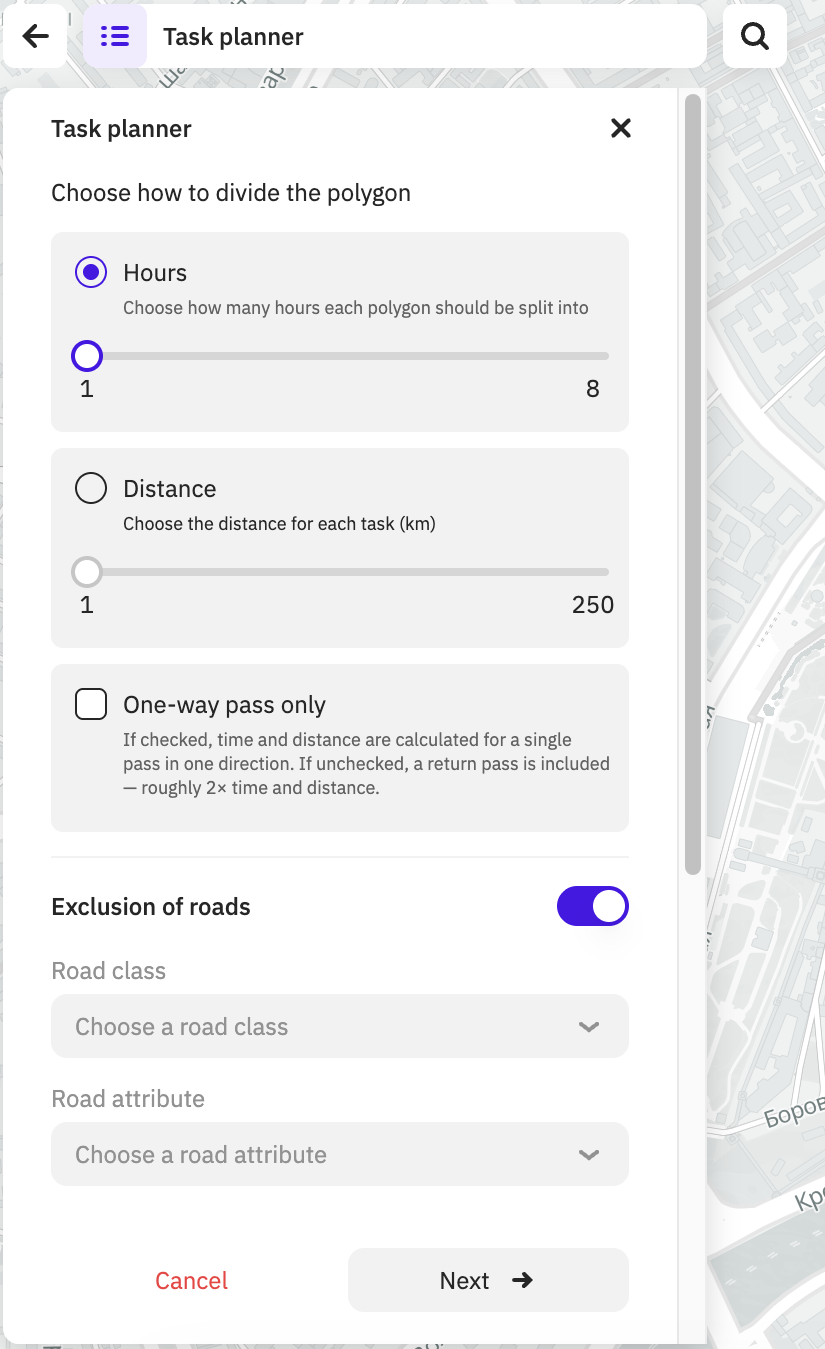Click the back arrow icon
825x1349 pixels.
tap(36, 36)
